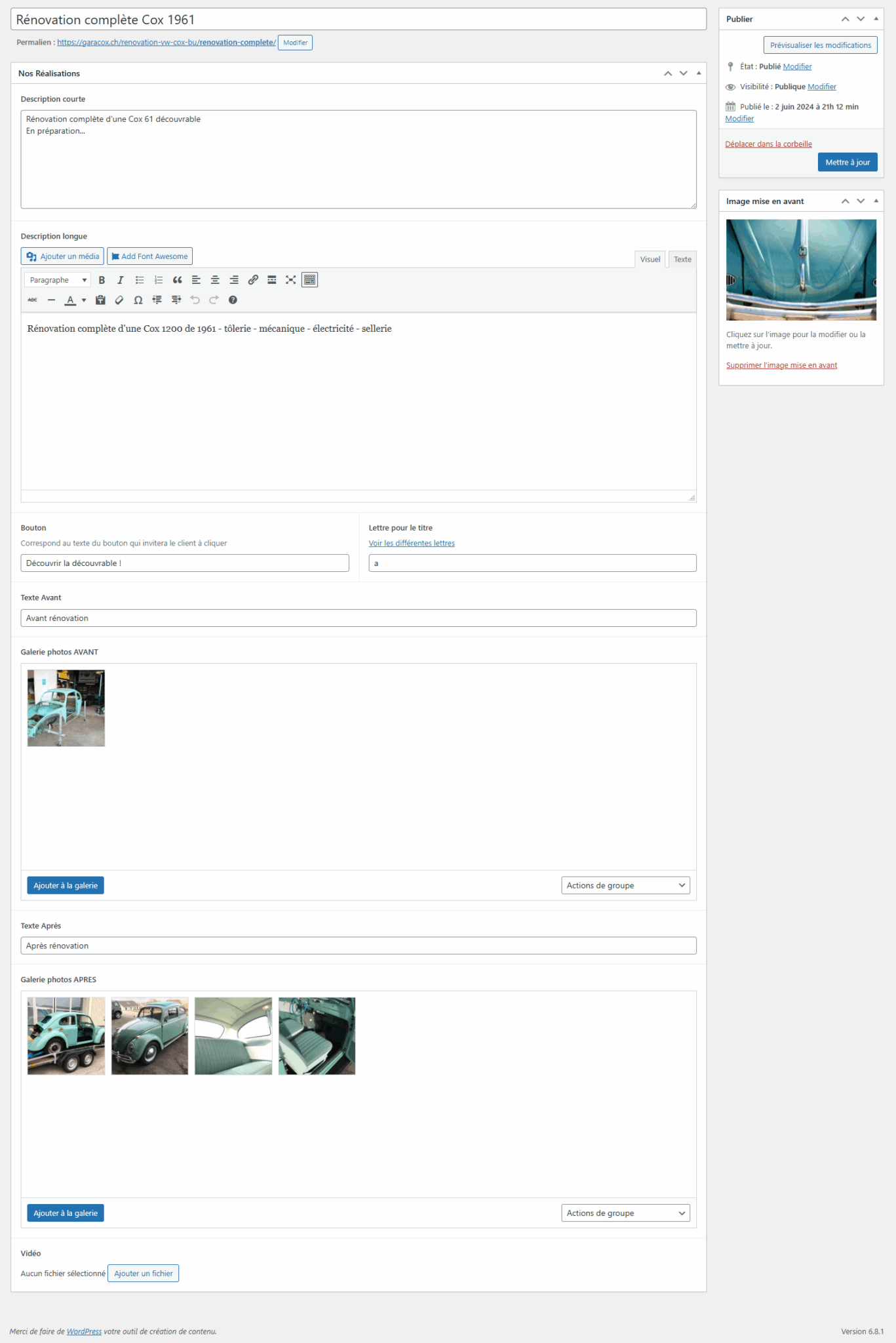Image resolution: width=896 pixels, height=1343 pixels.
Task: Edit the Visibilité Publique setting
Action: [822, 87]
